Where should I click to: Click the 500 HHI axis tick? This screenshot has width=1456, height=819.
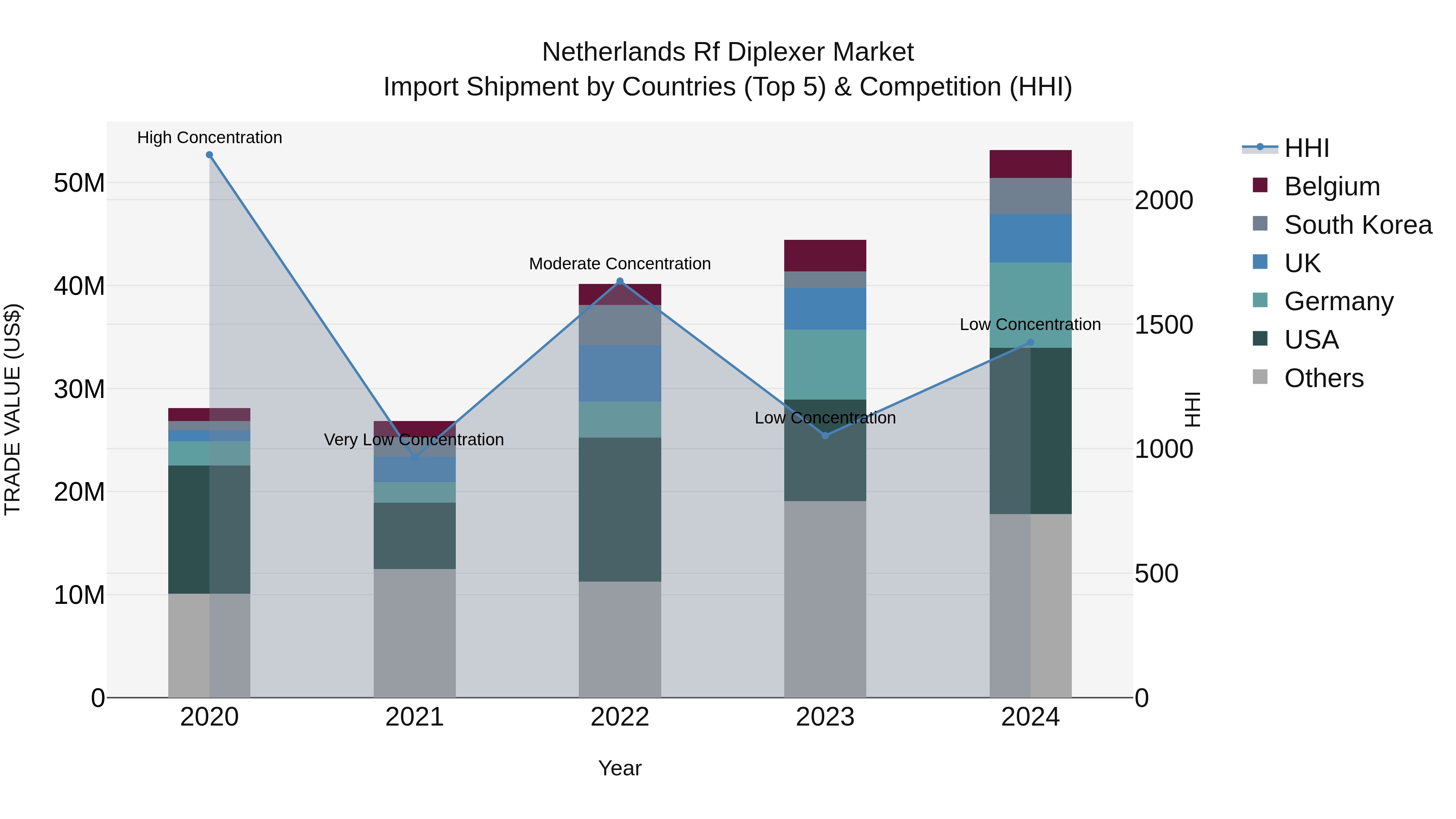(x=1156, y=573)
